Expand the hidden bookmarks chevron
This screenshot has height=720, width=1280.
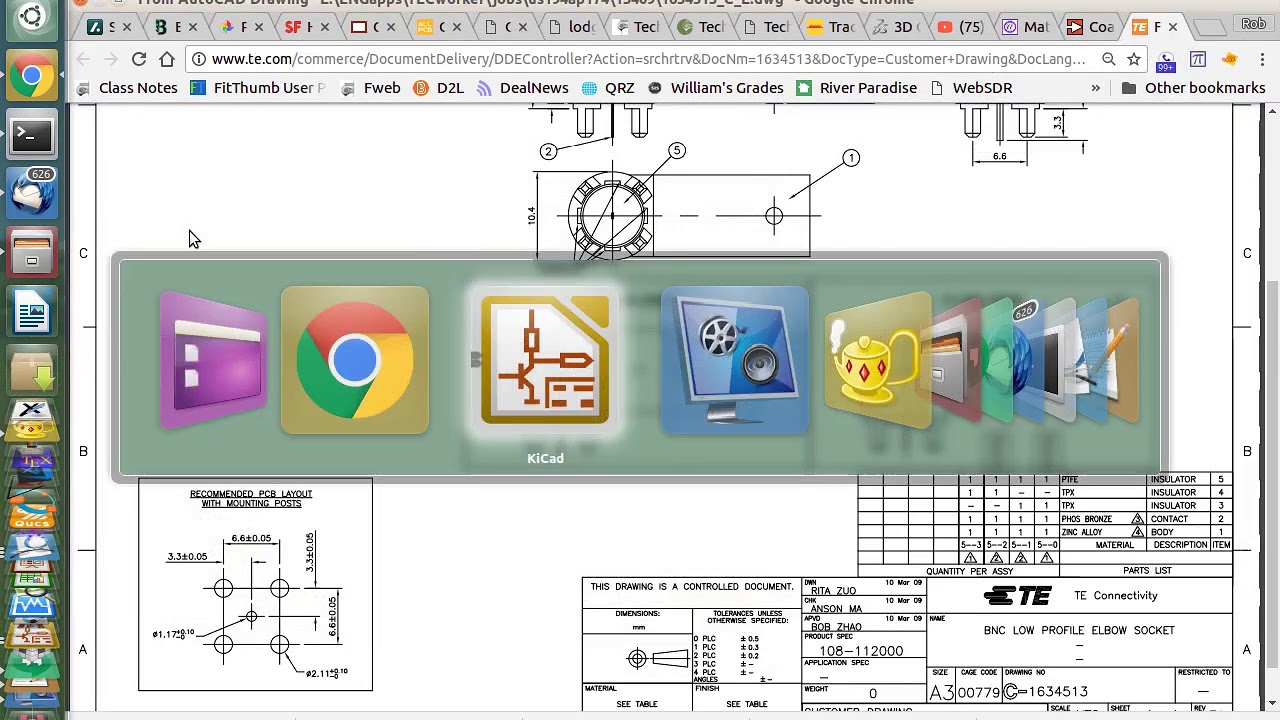pos(1096,88)
